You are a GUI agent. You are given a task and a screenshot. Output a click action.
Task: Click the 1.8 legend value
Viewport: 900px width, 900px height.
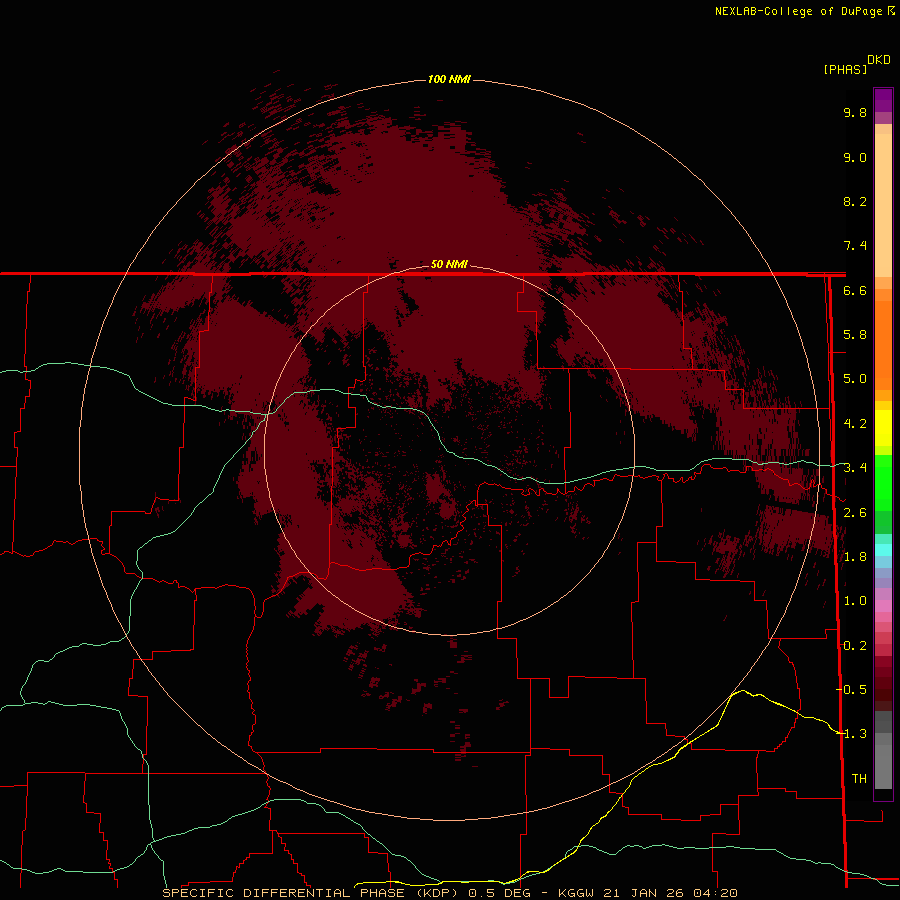point(855,557)
